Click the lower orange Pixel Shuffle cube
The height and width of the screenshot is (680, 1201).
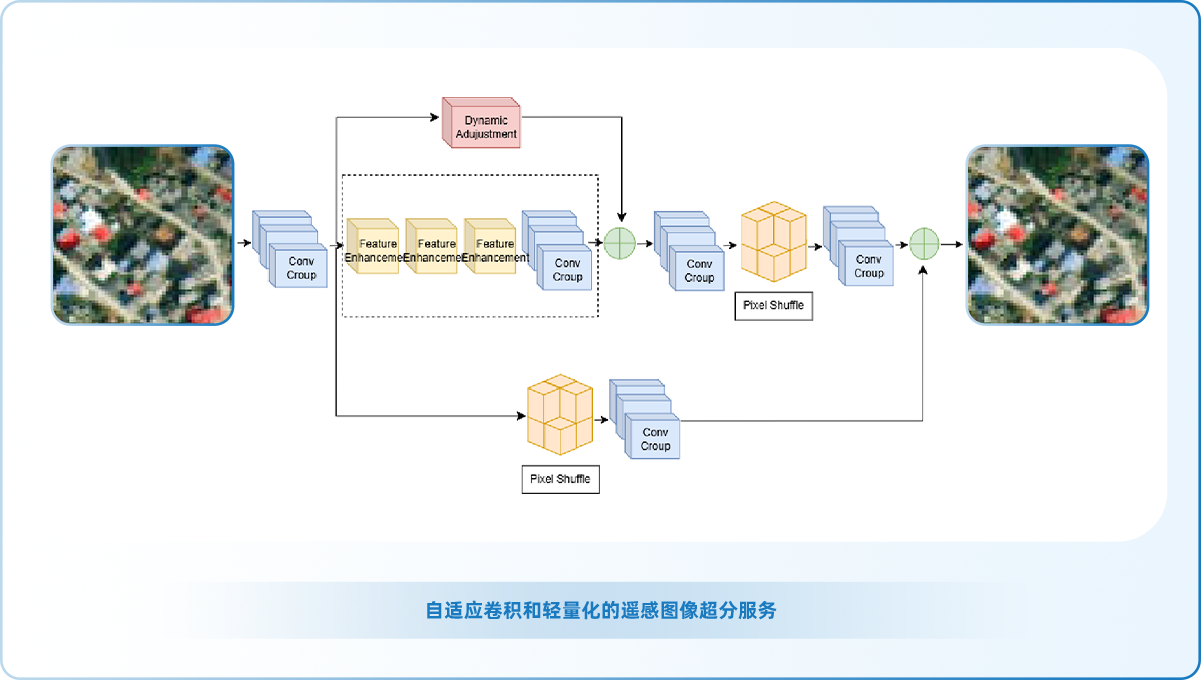[559, 414]
